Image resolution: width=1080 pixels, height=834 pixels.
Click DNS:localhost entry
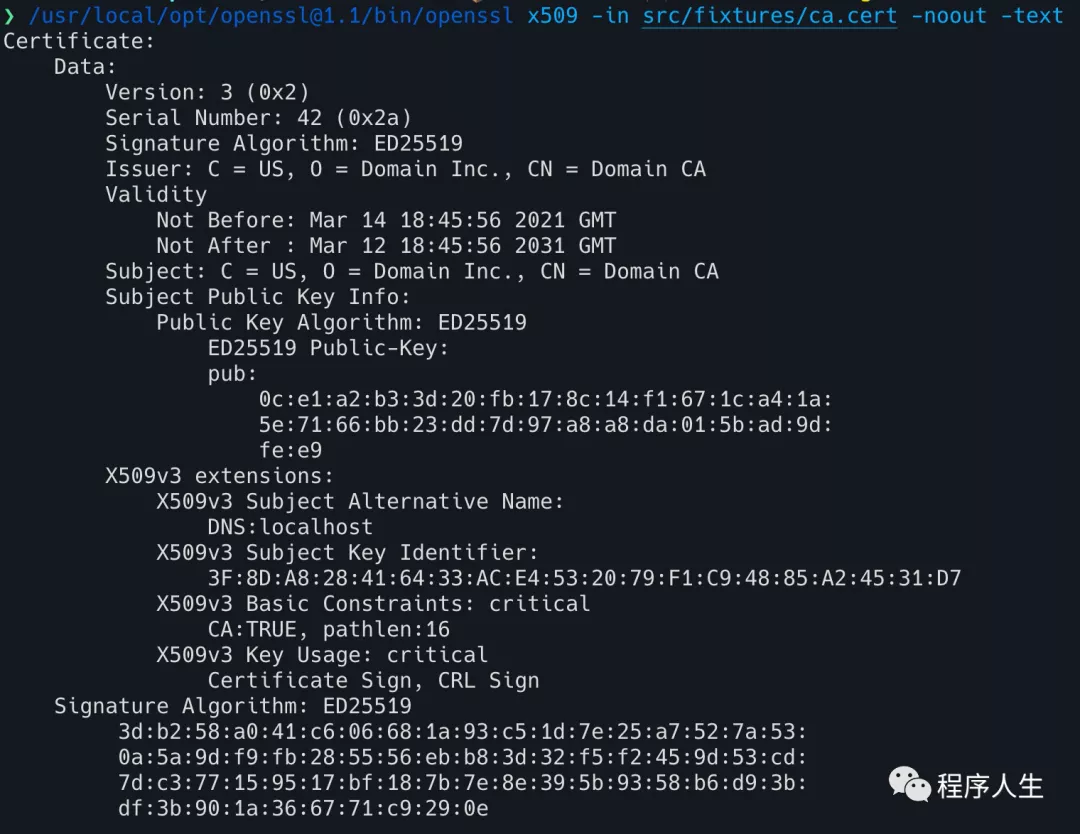290,528
